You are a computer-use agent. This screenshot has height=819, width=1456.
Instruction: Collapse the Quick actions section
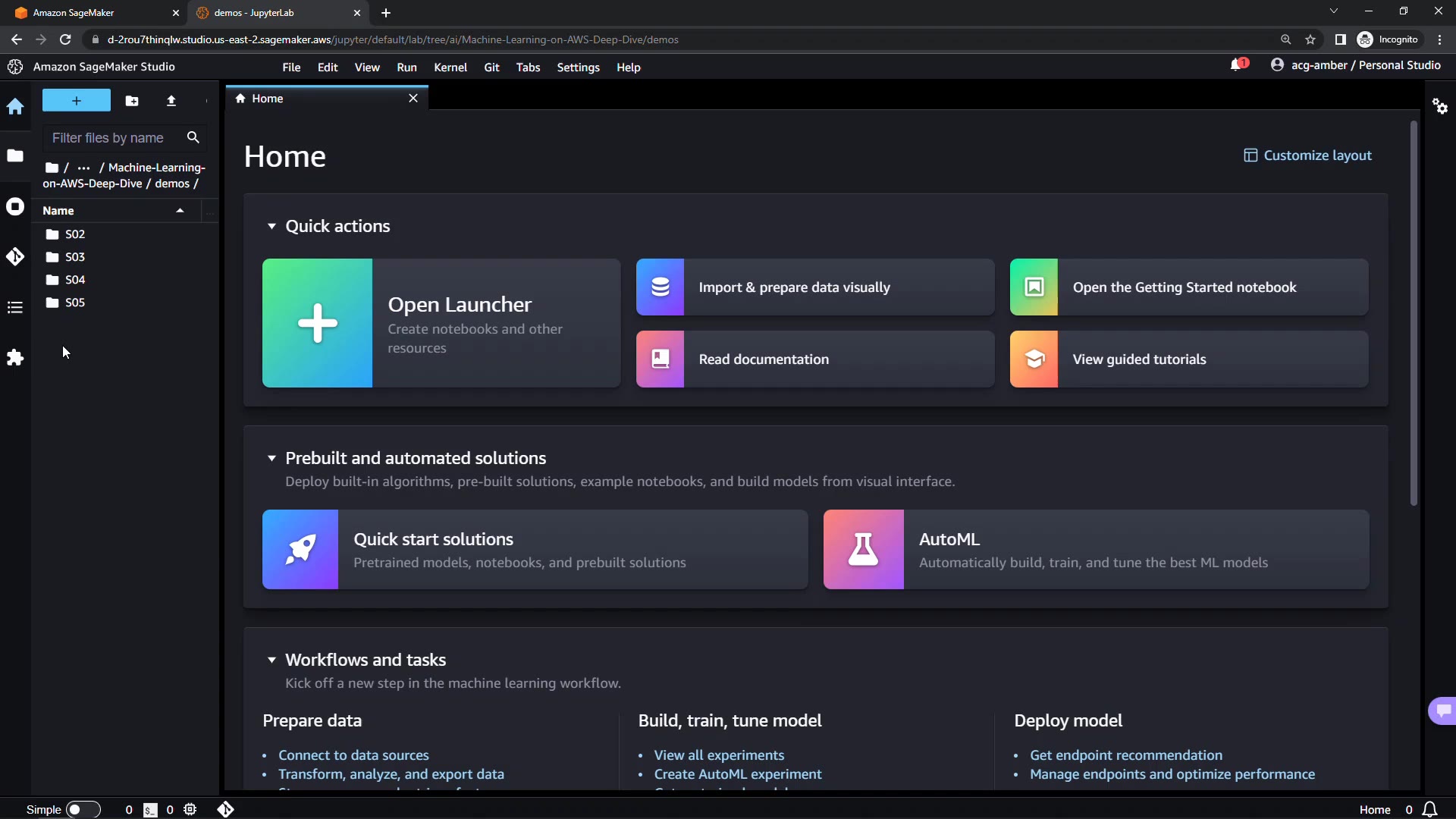tap(271, 226)
